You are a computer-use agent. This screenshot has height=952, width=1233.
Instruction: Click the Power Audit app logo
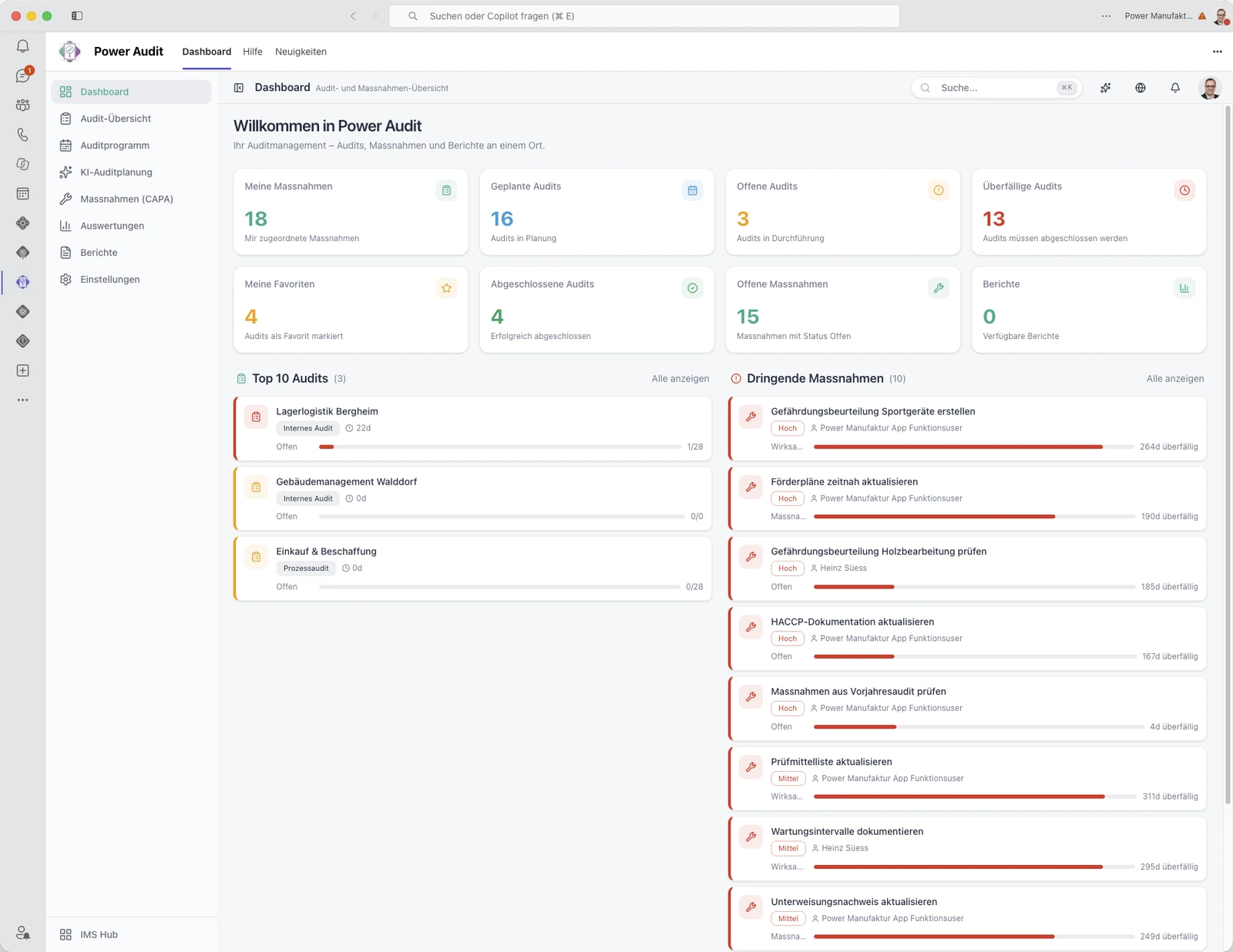click(69, 52)
